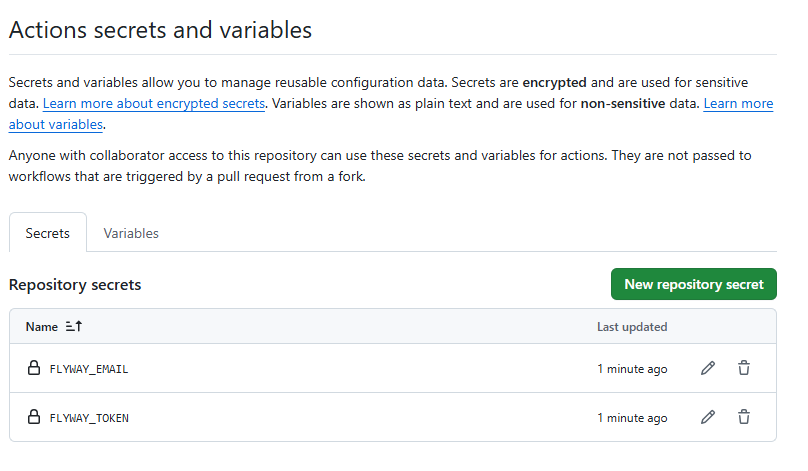
Task: Select the Secrets tab
Action: 48,233
